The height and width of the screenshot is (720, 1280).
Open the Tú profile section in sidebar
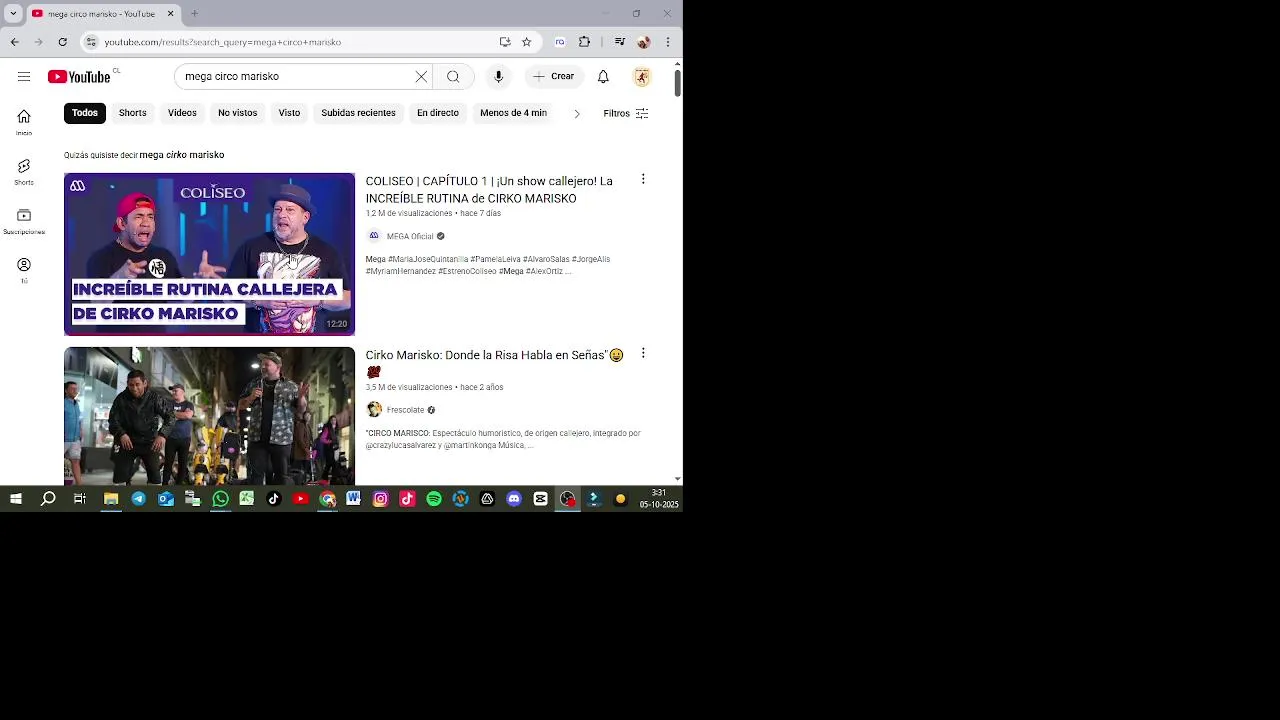click(24, 270)
